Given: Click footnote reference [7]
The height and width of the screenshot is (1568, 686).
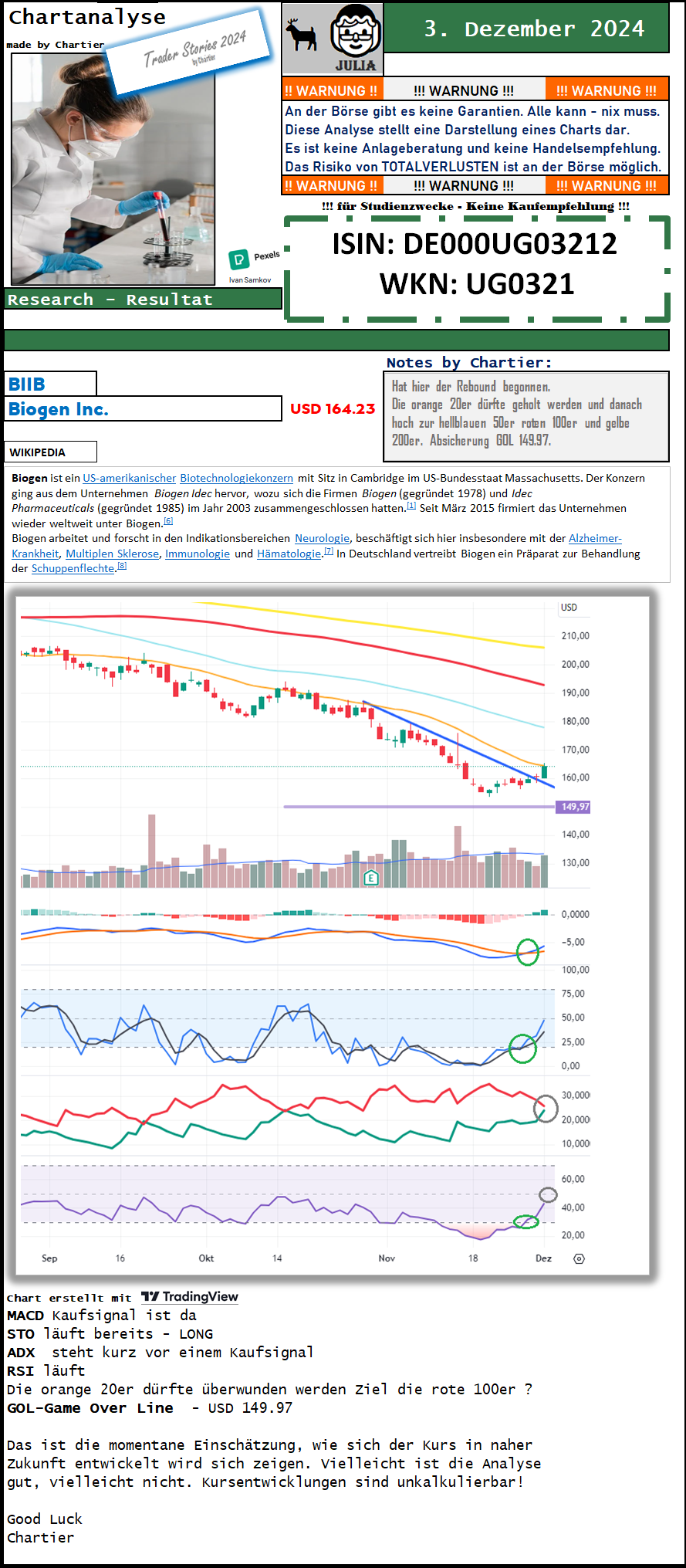Looking at the screenshot, I should 329,551.
